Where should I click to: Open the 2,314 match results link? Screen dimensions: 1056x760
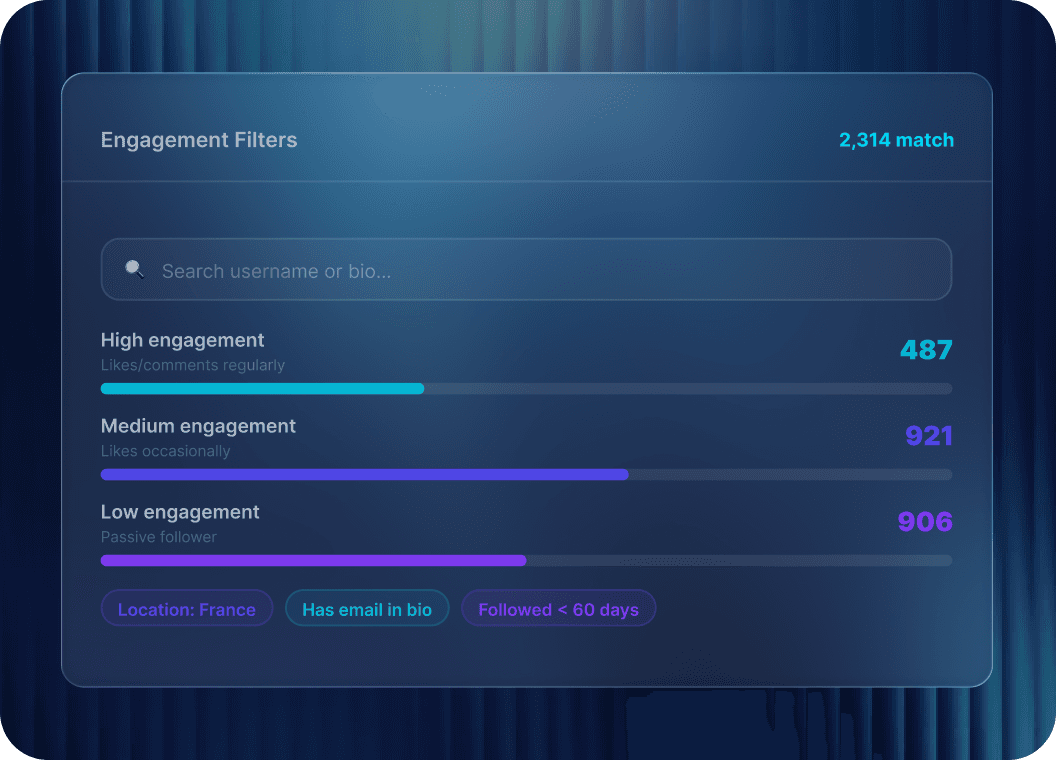click(896, 140)
